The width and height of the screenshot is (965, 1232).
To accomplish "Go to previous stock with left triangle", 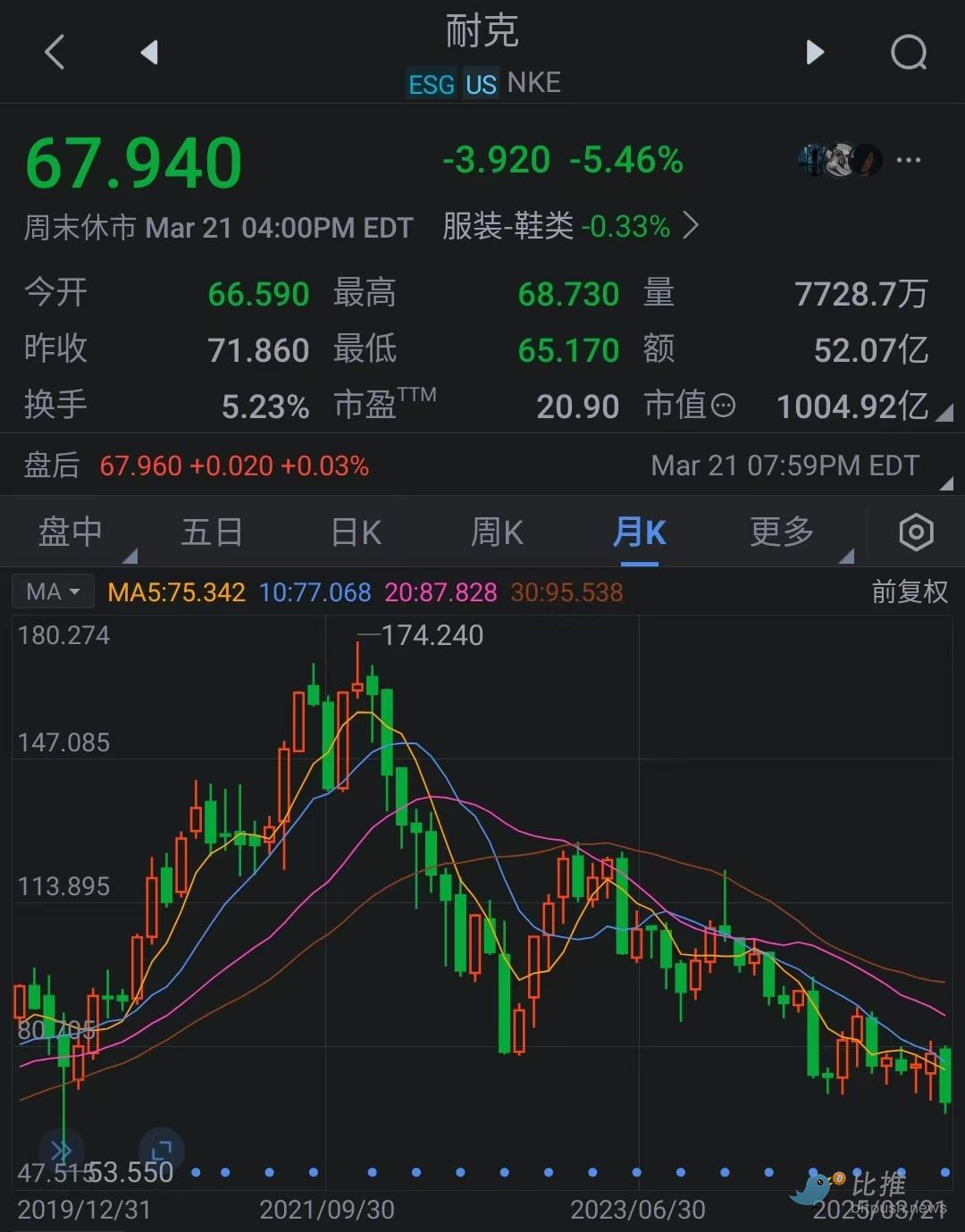I will [149, 52].
